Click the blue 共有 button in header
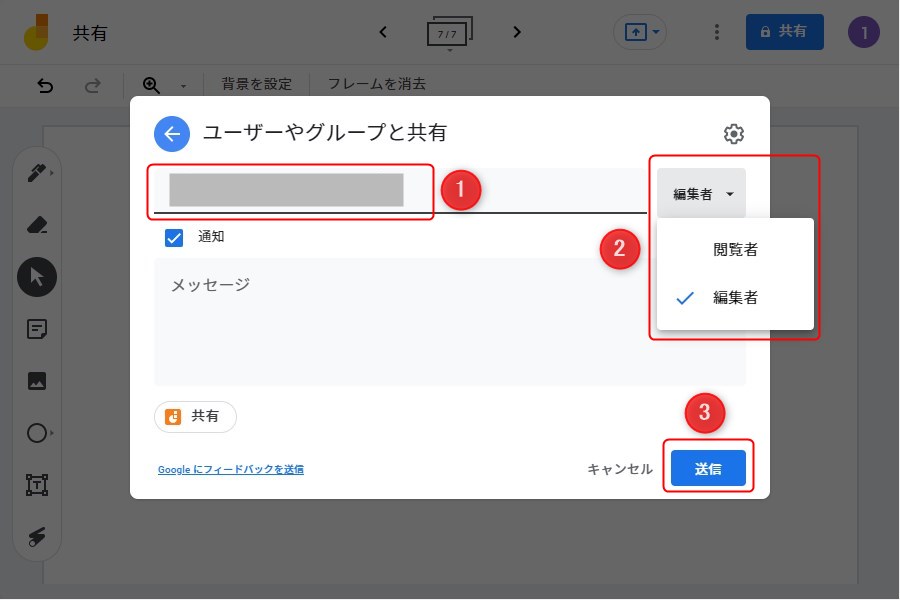This screenshot has height=600, width=900. click(x=784, y=32)
